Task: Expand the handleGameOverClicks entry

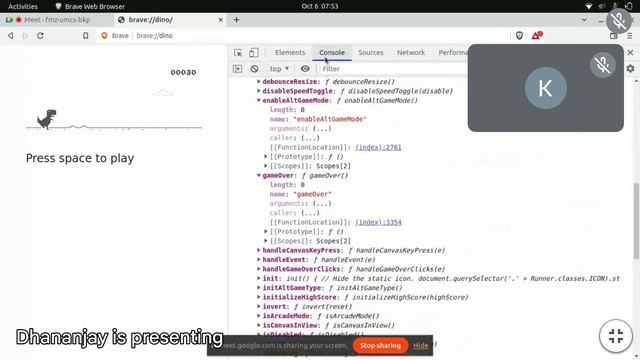Action: click(x=259, y=269)
